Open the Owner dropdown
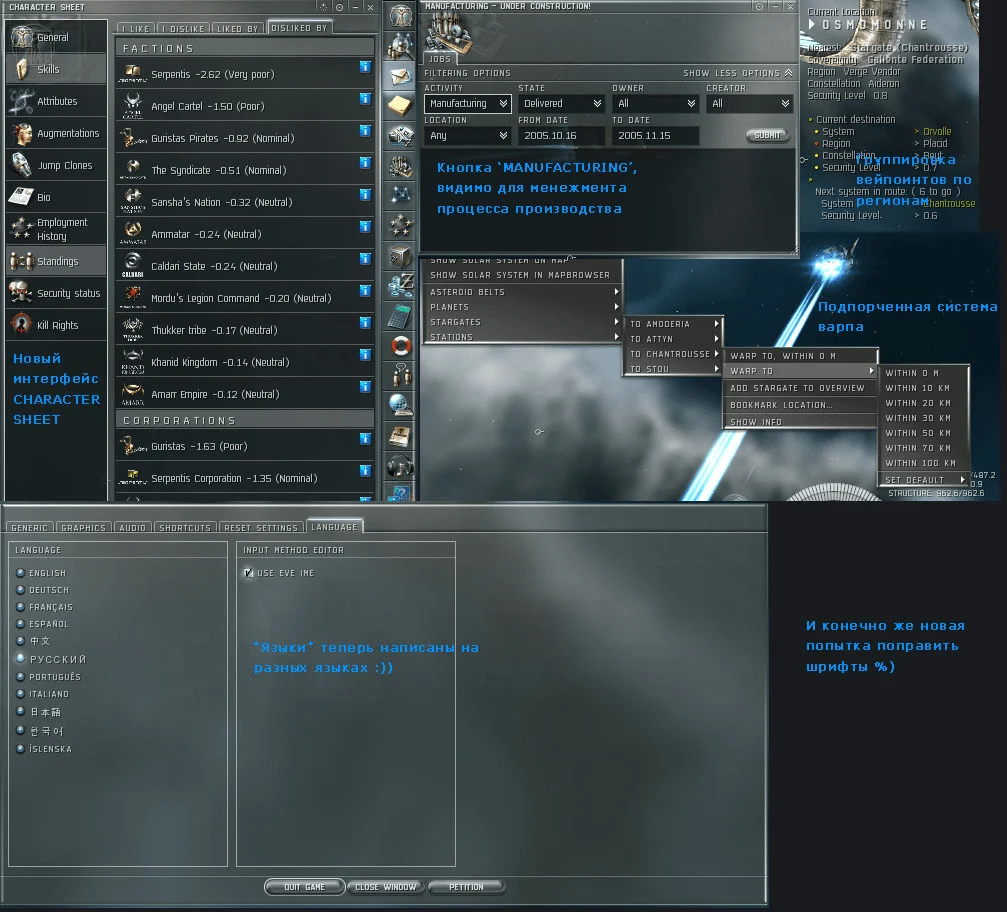 [655, 103]
